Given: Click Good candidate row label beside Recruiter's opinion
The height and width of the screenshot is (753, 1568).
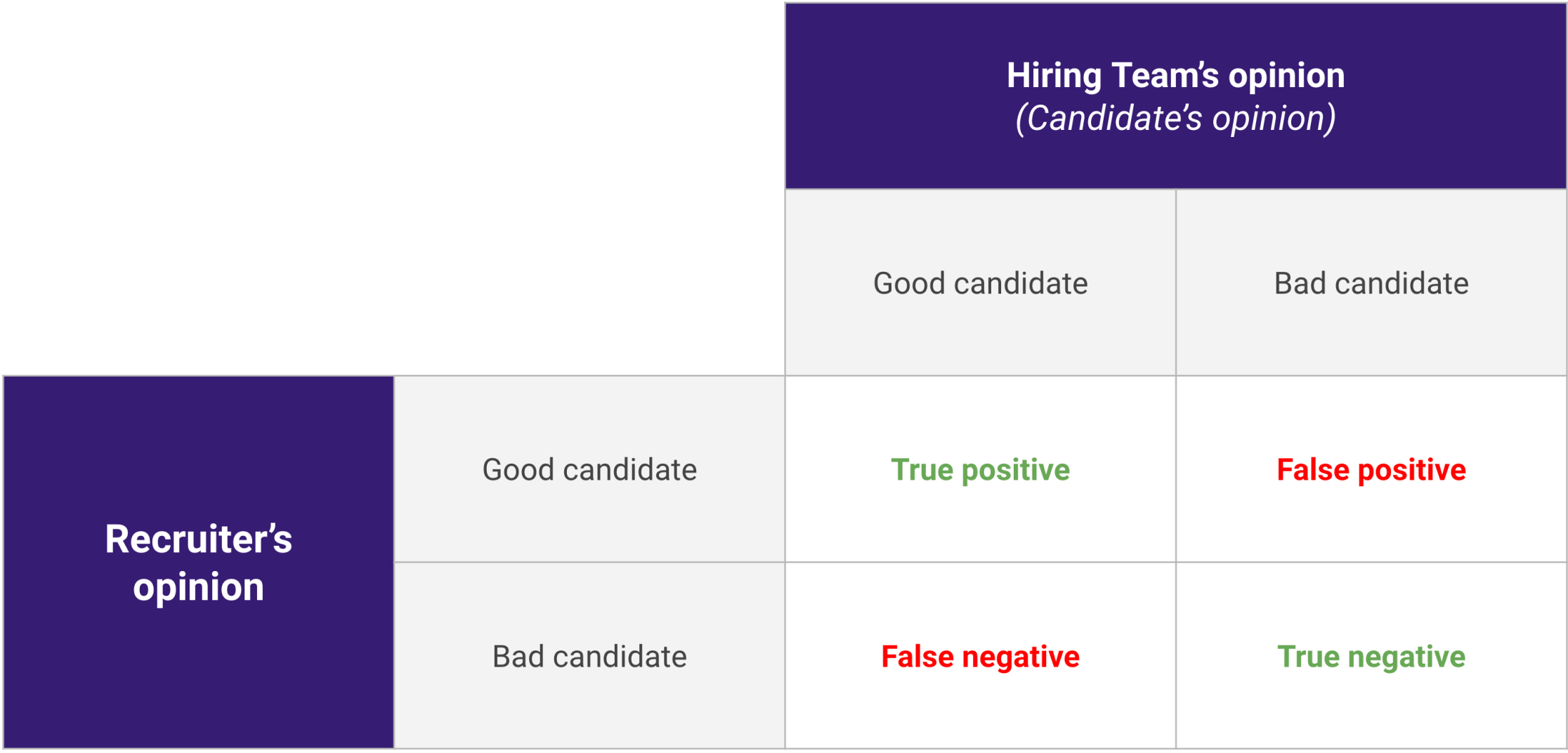Looking at the screenshot, I should [x=589, y=469].
